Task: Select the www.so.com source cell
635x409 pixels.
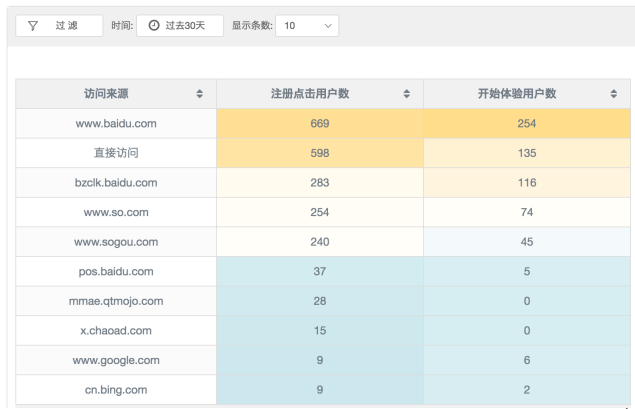Action: click(x=116, y=212)
